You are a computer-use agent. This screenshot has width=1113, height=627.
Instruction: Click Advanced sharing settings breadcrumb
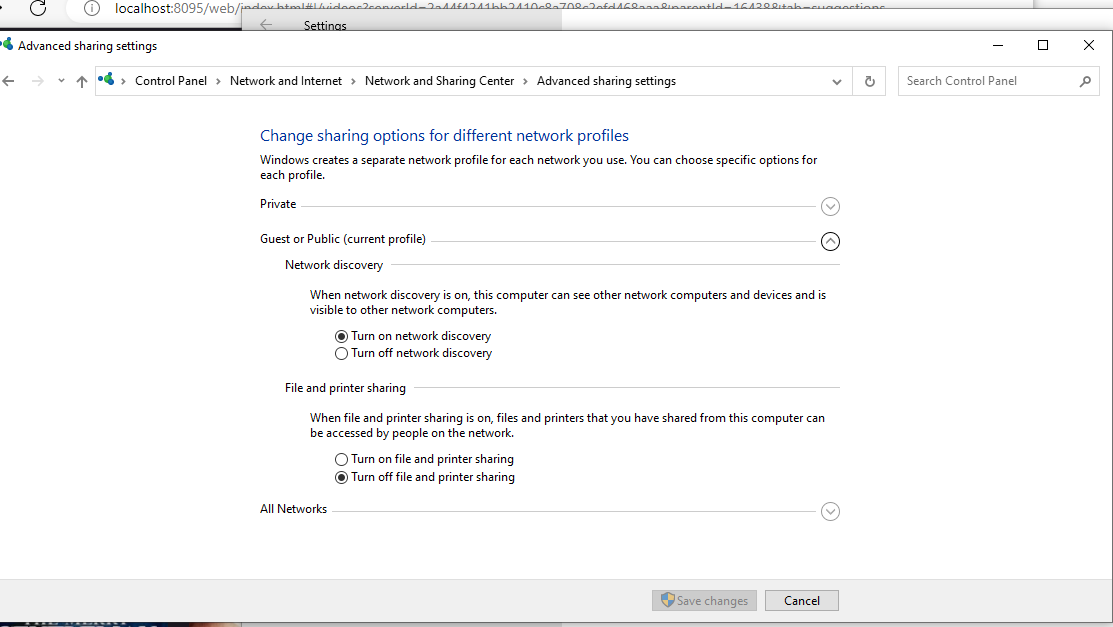(x=606, y=81)
